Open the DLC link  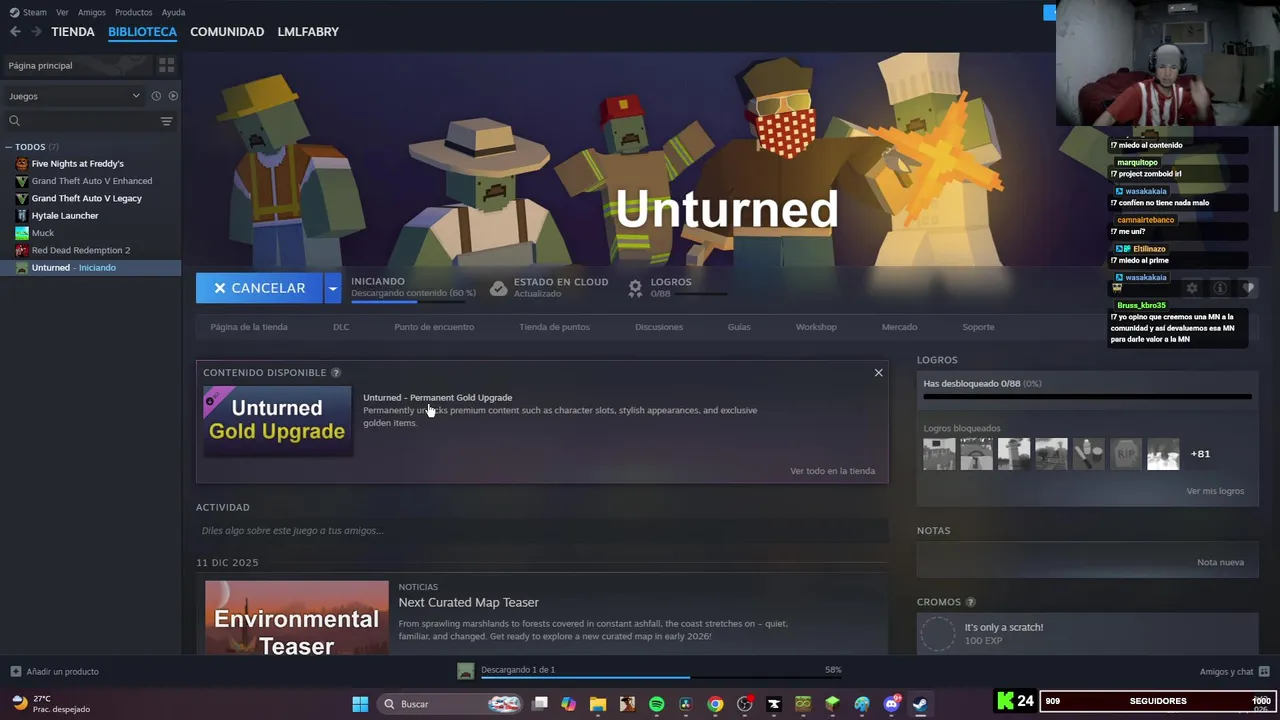(x=341, y=327)
